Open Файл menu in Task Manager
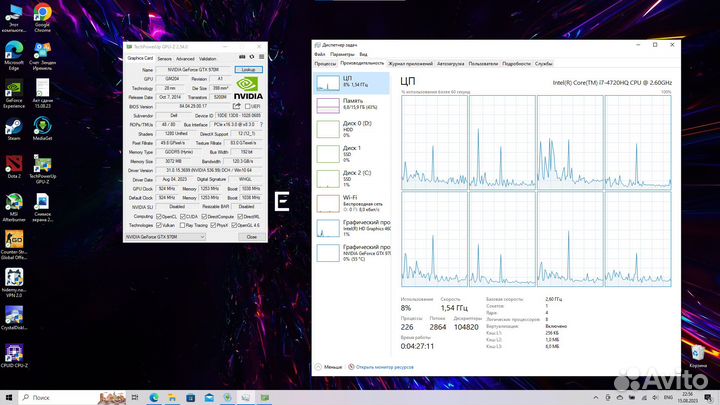Viewport: 720px width, 405px height. click(x=320, y=55)
